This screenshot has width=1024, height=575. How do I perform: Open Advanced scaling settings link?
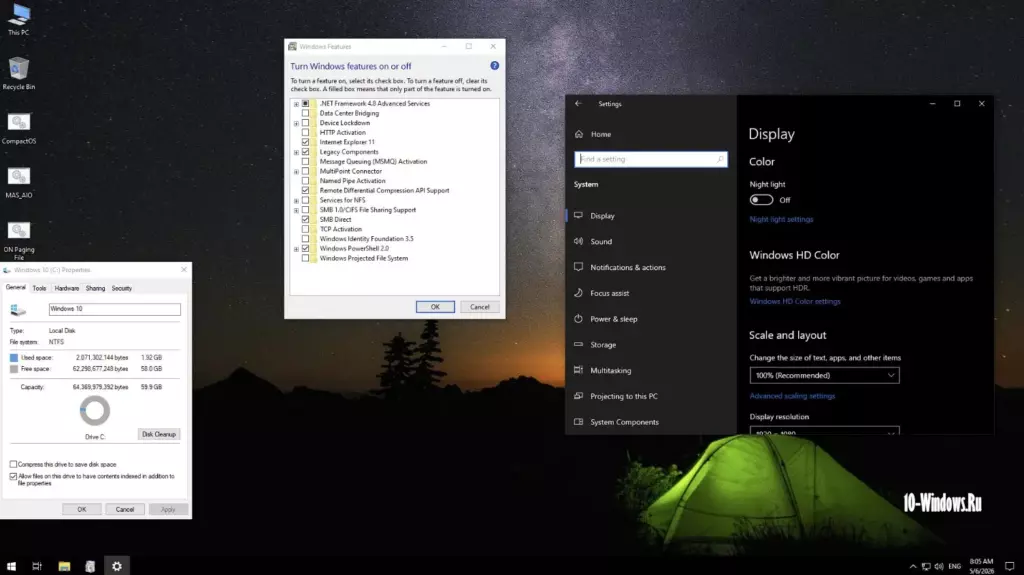pyautogui.click(x=792, y=396)
